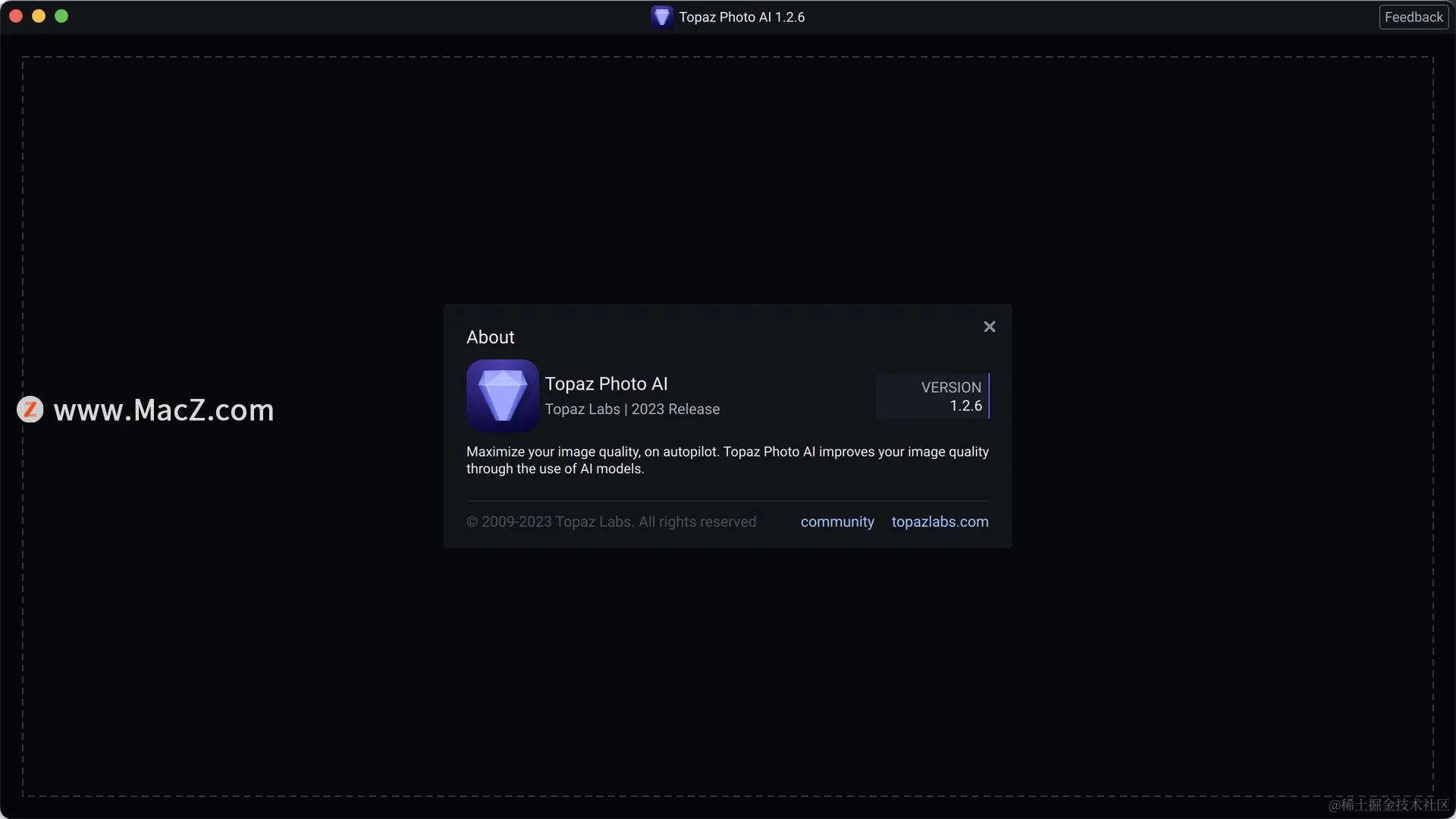Click the title bar Topaz gem icon

661,17
